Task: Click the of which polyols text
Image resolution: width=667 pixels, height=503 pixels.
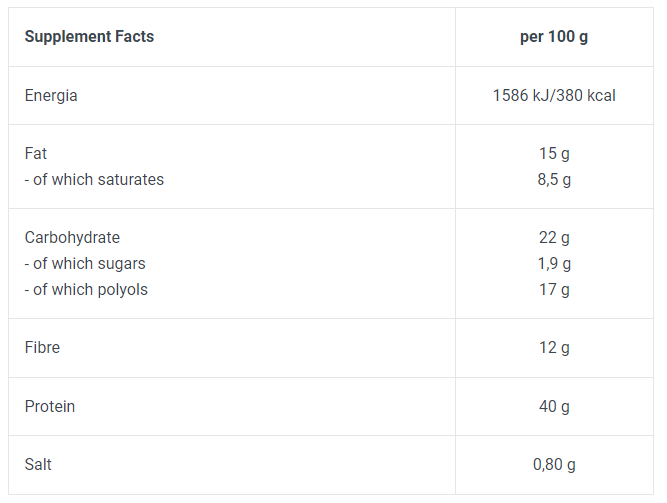Action: 86,290
